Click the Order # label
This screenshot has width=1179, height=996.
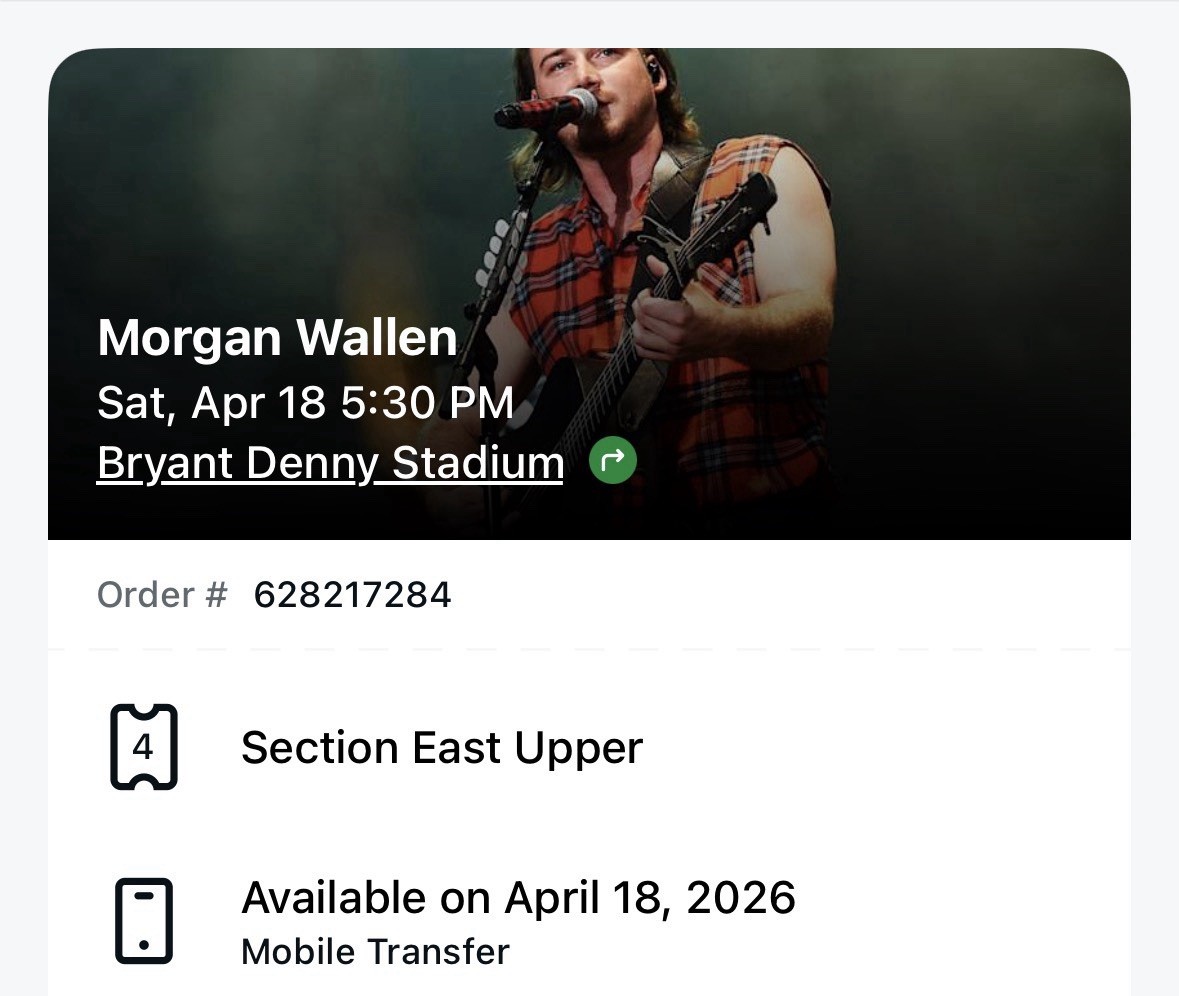[x=162, y=594]
